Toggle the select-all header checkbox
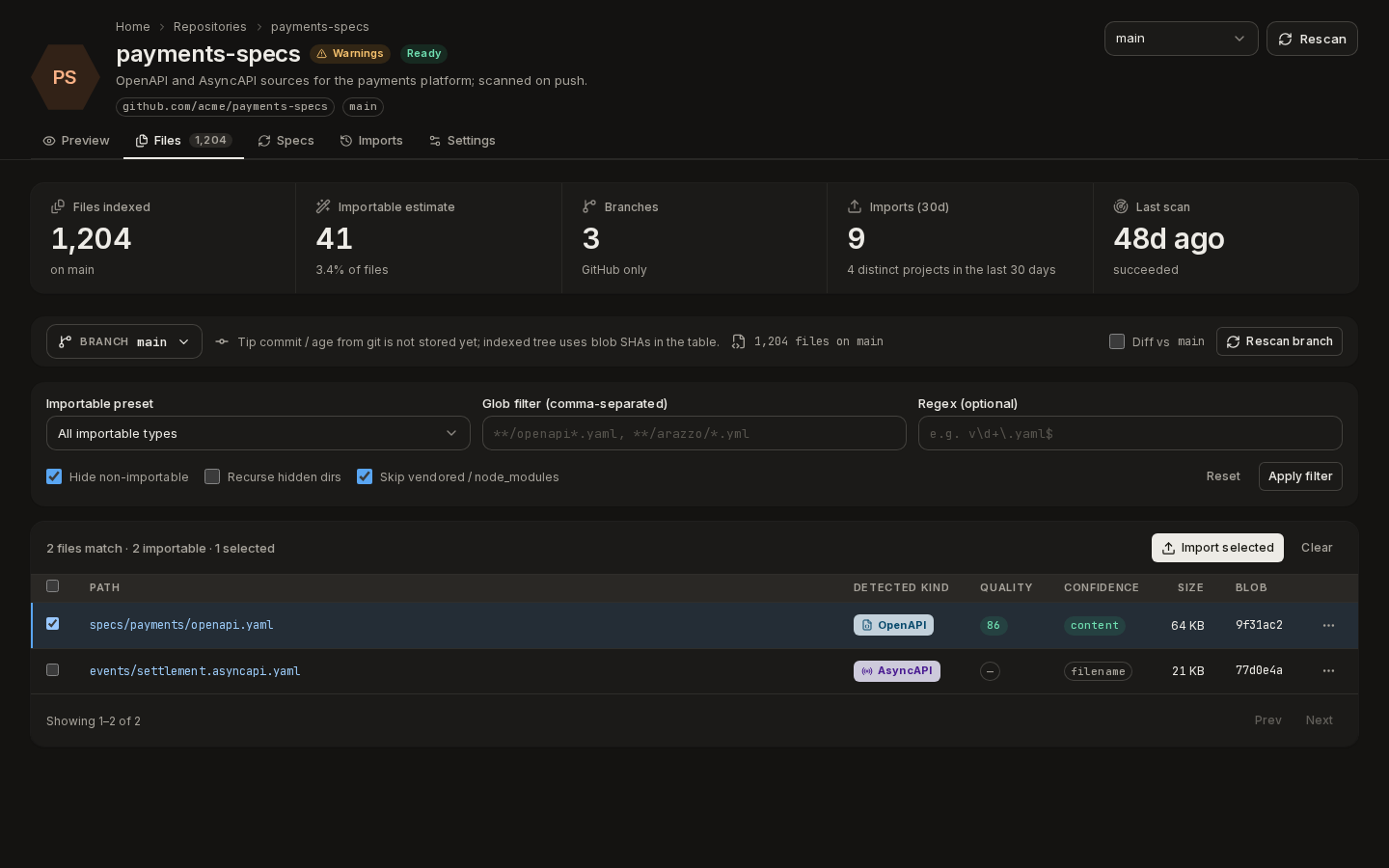The width and height of the screenshot is (1389, 868). pos(53,585)
